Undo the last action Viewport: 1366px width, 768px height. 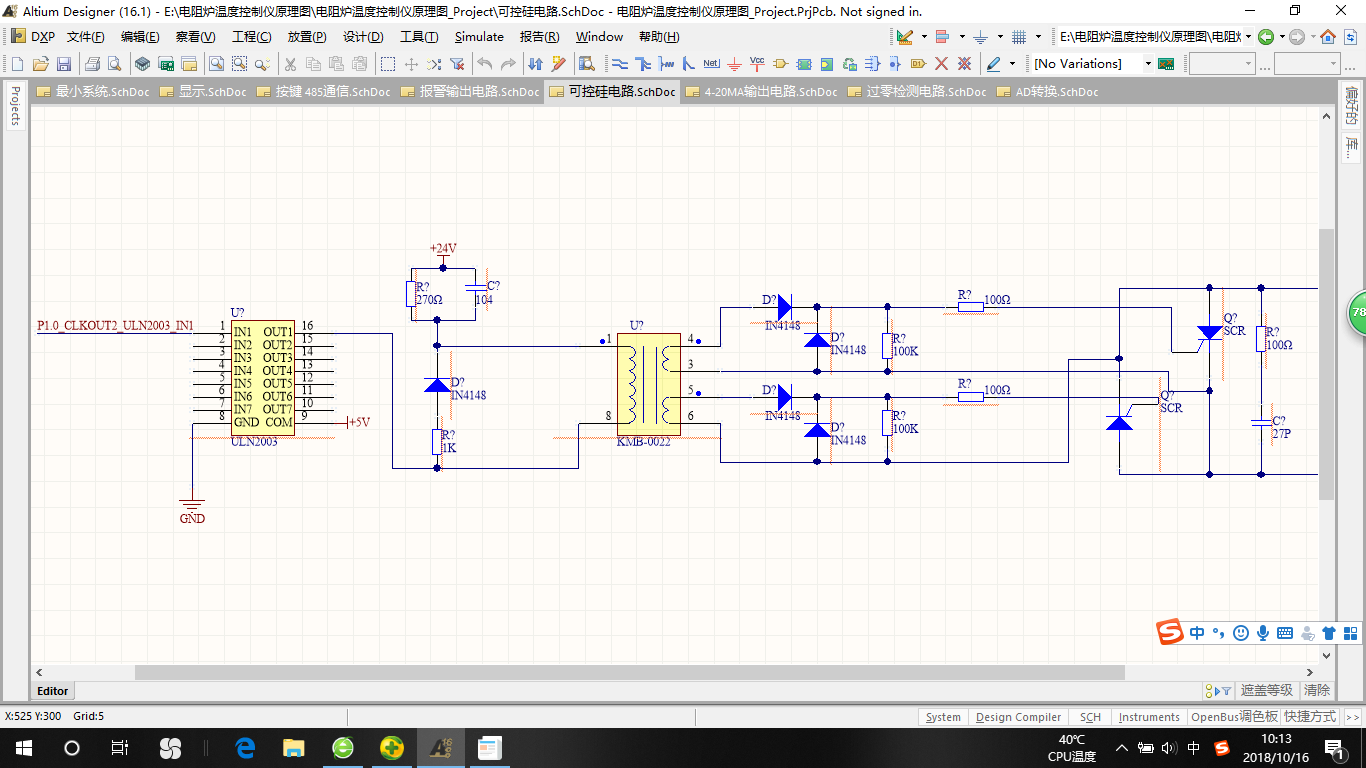[x=485, y=64]
